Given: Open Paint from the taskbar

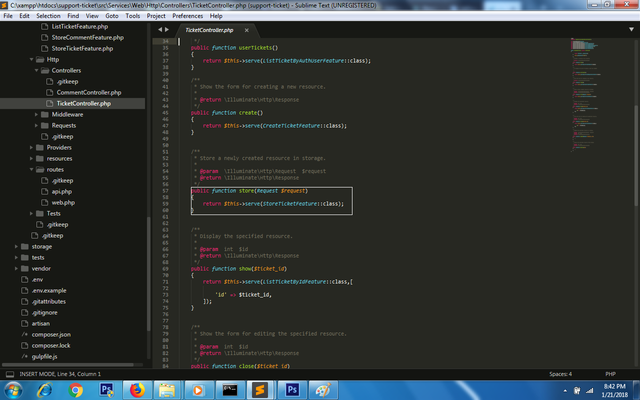Looking at the screenshot, I should pyautogui.click(x=323, y=390).
